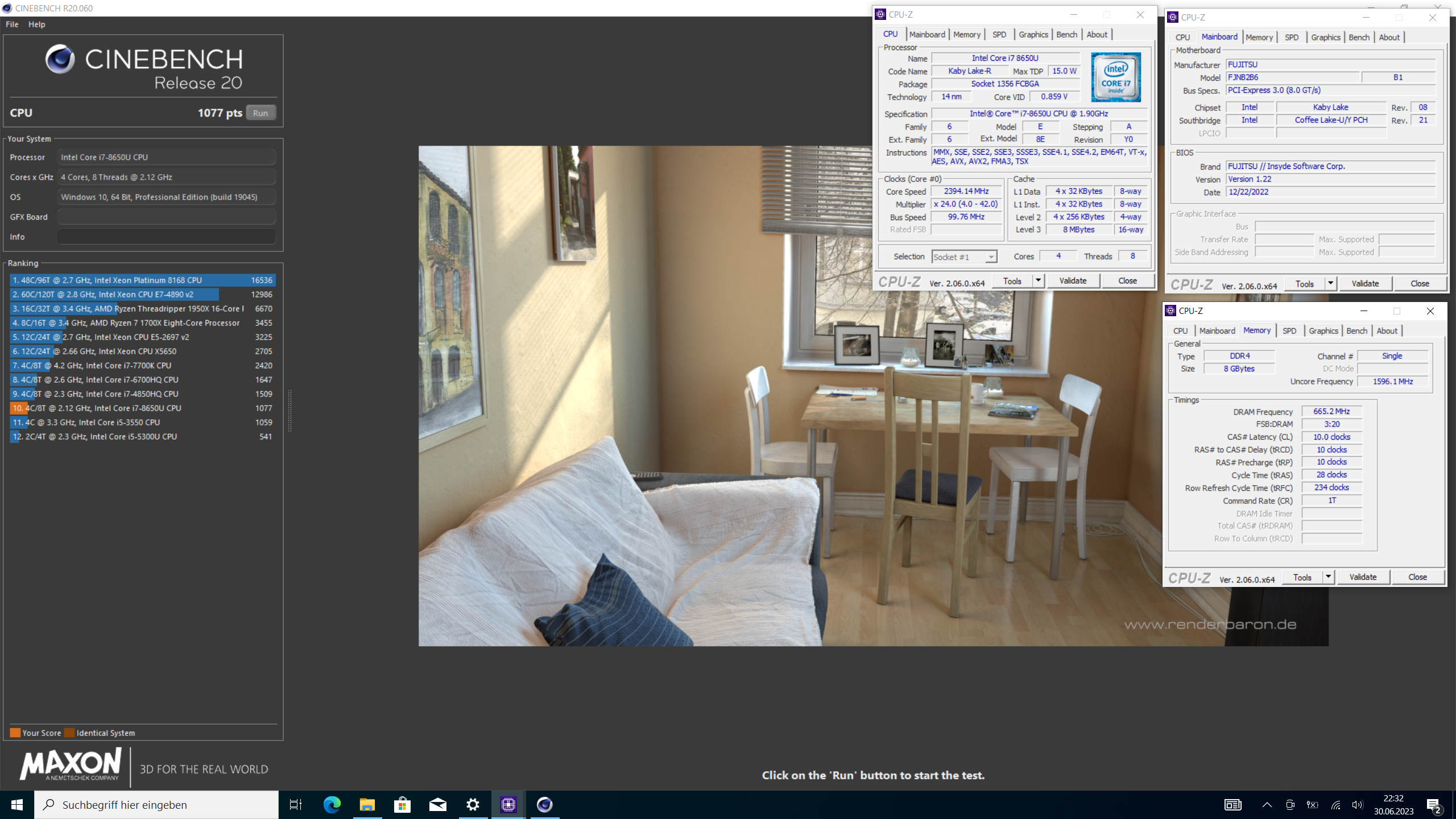Select Graphics tab in CPU-Z Memory window

click(x=1323, y=330)
